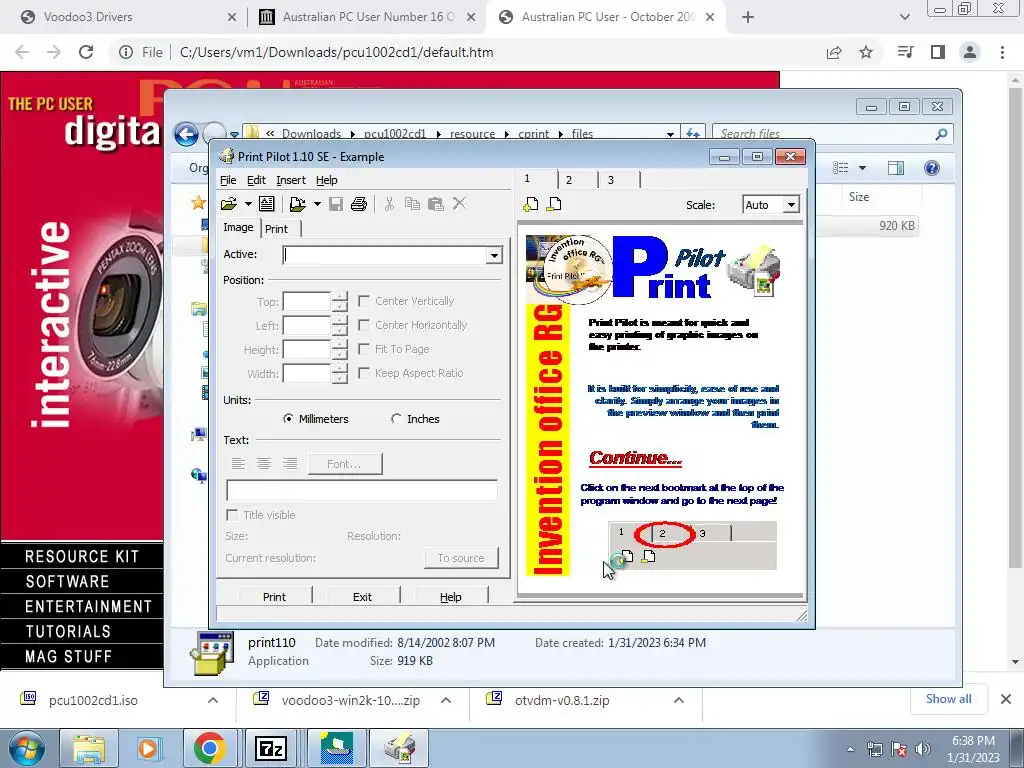Screen dimensions: 1024x768
Task: Click the Chrome reload icon
Action: click(86, 52)
